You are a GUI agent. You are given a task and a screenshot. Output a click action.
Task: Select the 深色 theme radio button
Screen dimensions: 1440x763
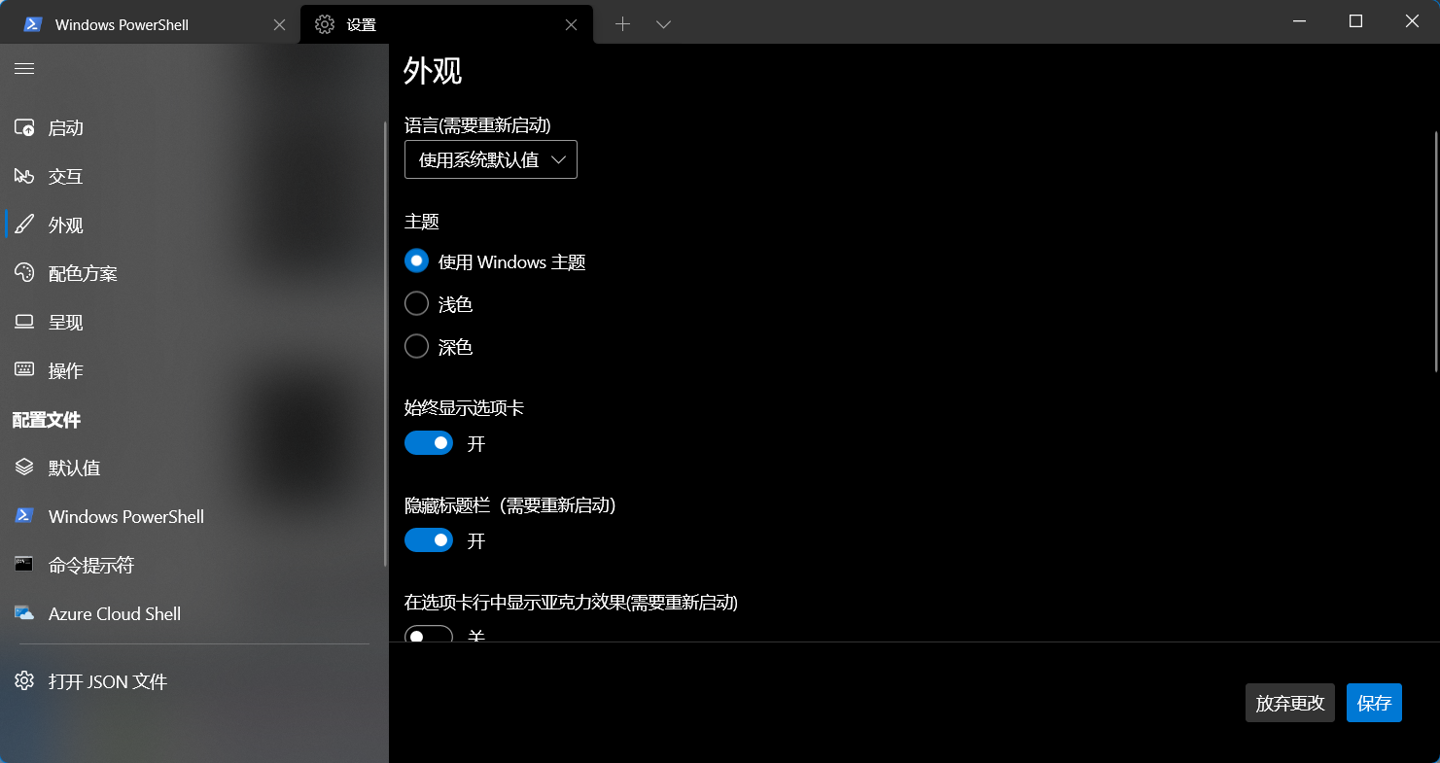click(416, 346)
